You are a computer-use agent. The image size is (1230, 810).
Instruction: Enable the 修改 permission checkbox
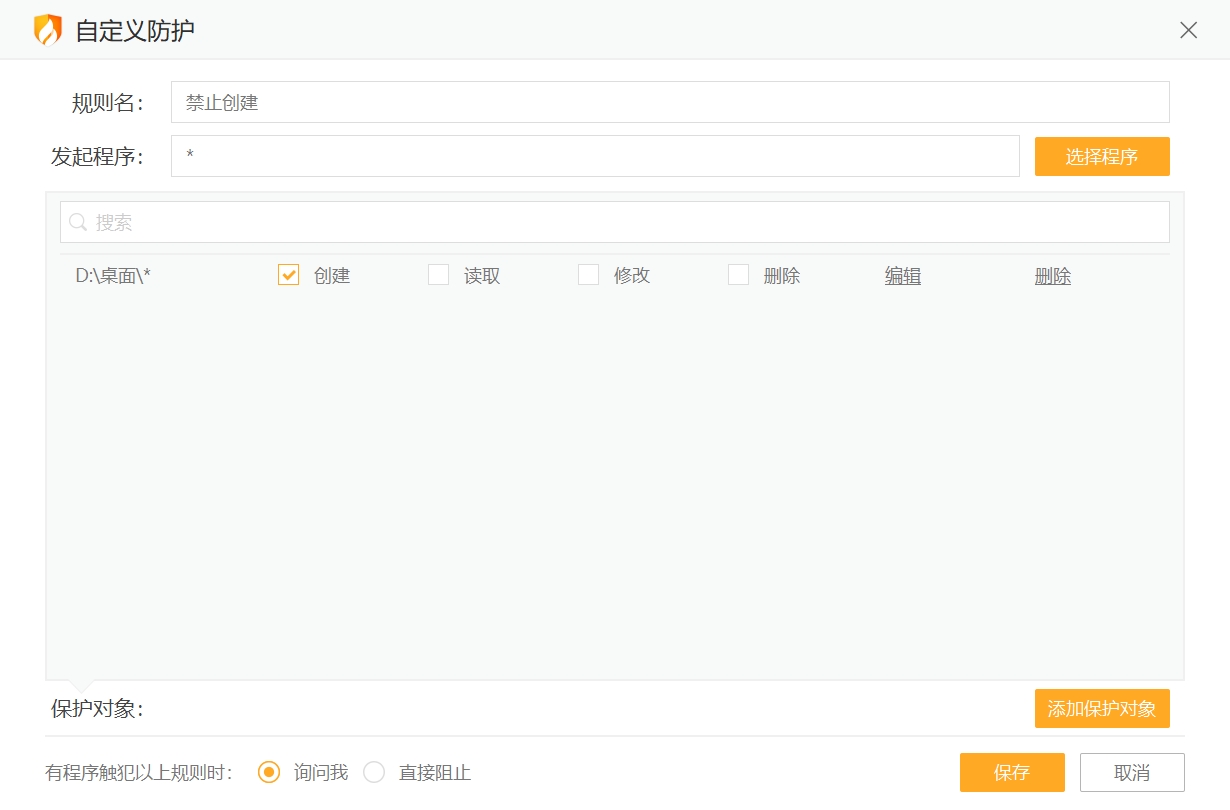(588, 274)
